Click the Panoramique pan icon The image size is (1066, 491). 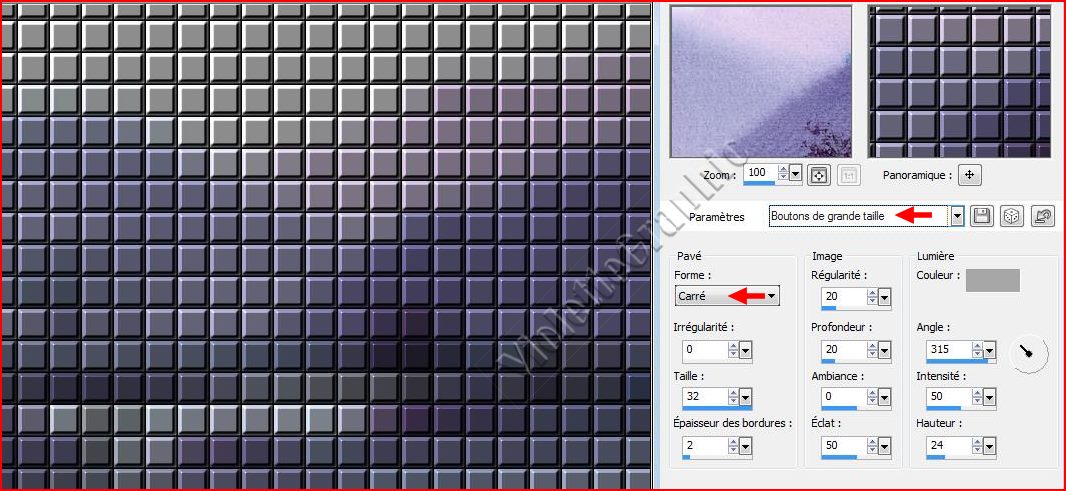pyautogui.click(x=968, y=175)
